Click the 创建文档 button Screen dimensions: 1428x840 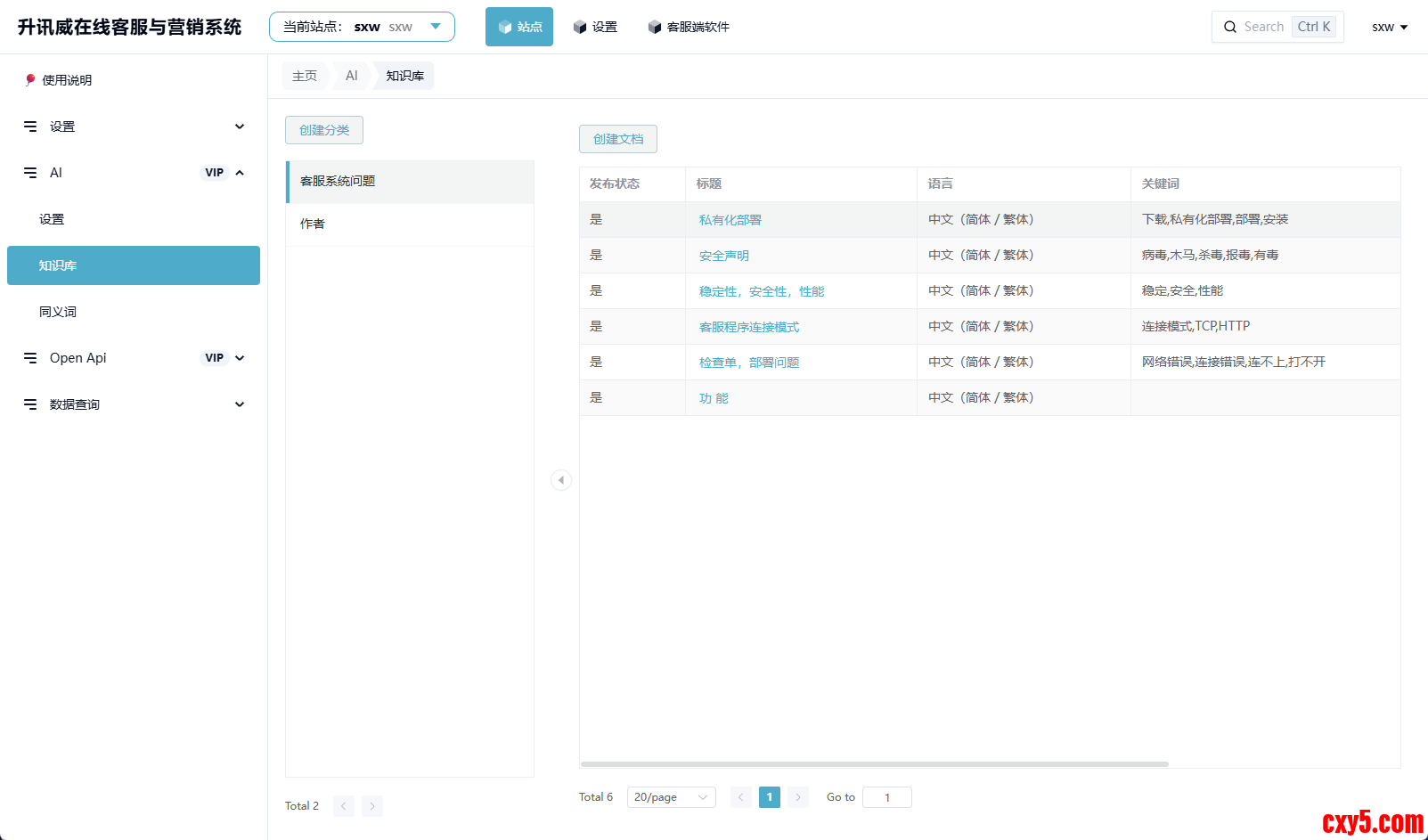(x=618, y=139)
